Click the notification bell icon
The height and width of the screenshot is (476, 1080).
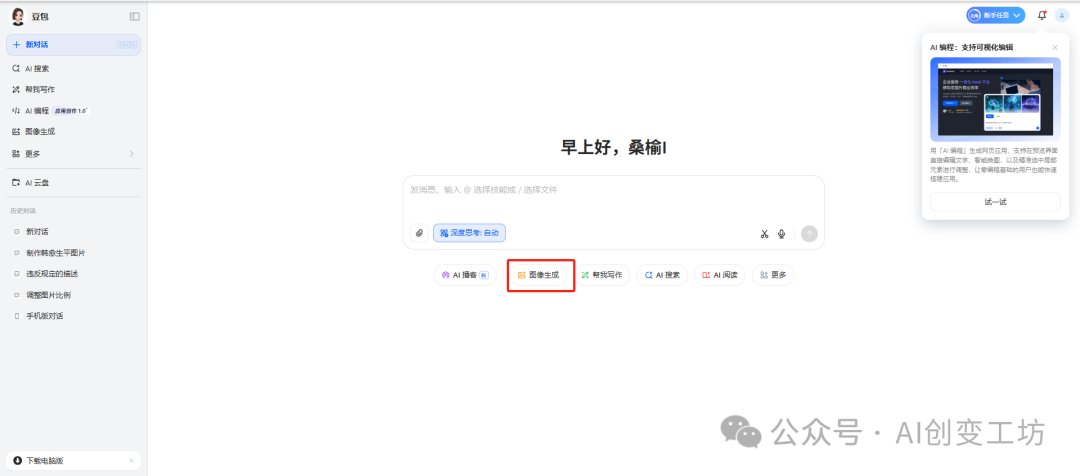tap(1042, 15)
